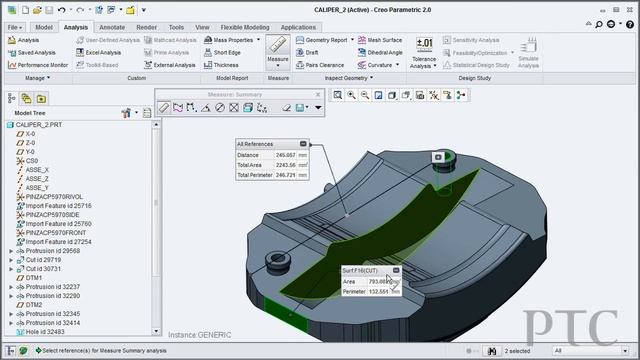640x360 pixels.
Task: Open the selection filter All dropdown
Action: (625, 351)
